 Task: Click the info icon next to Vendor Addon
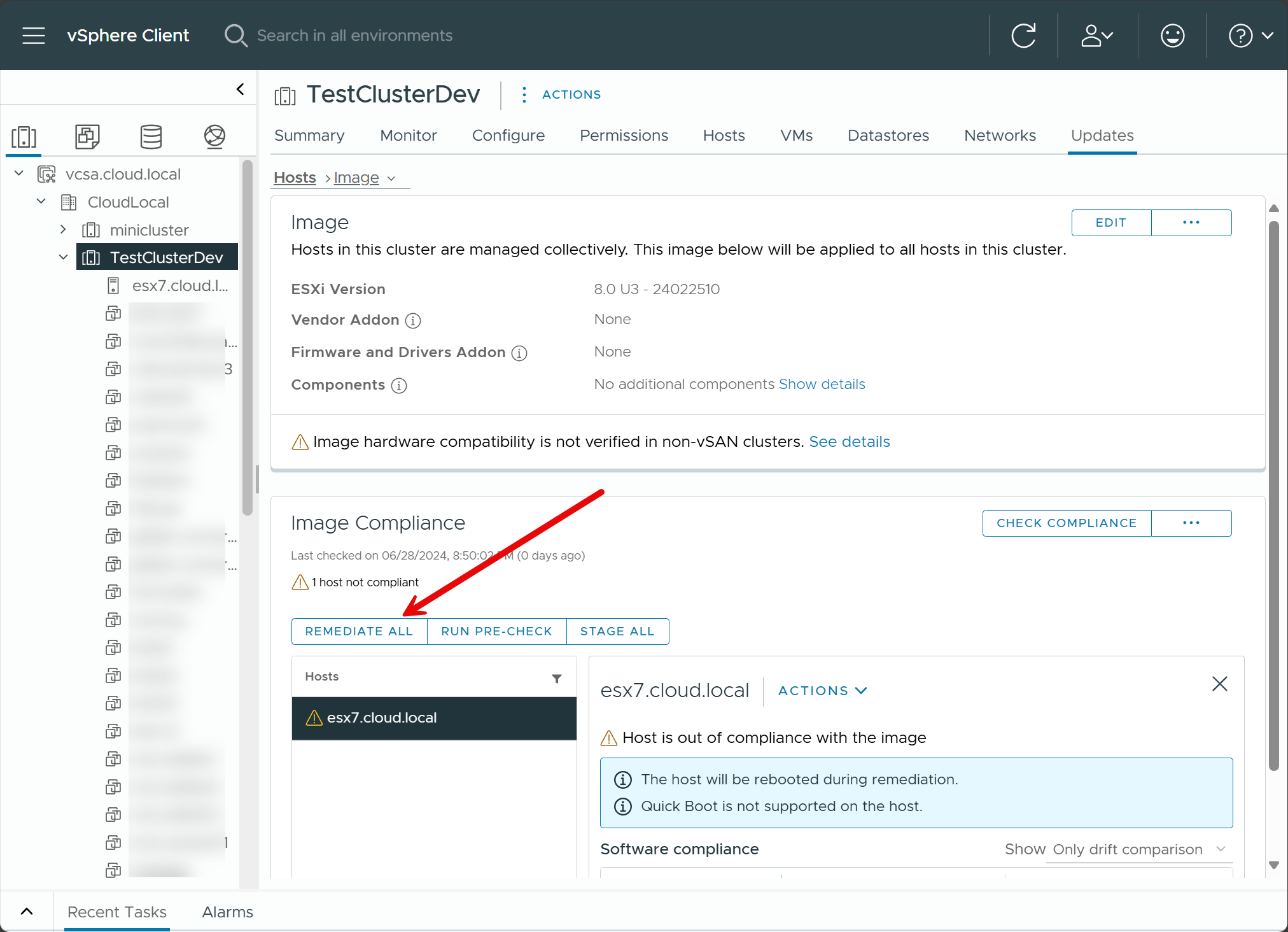tap(413, 321)
